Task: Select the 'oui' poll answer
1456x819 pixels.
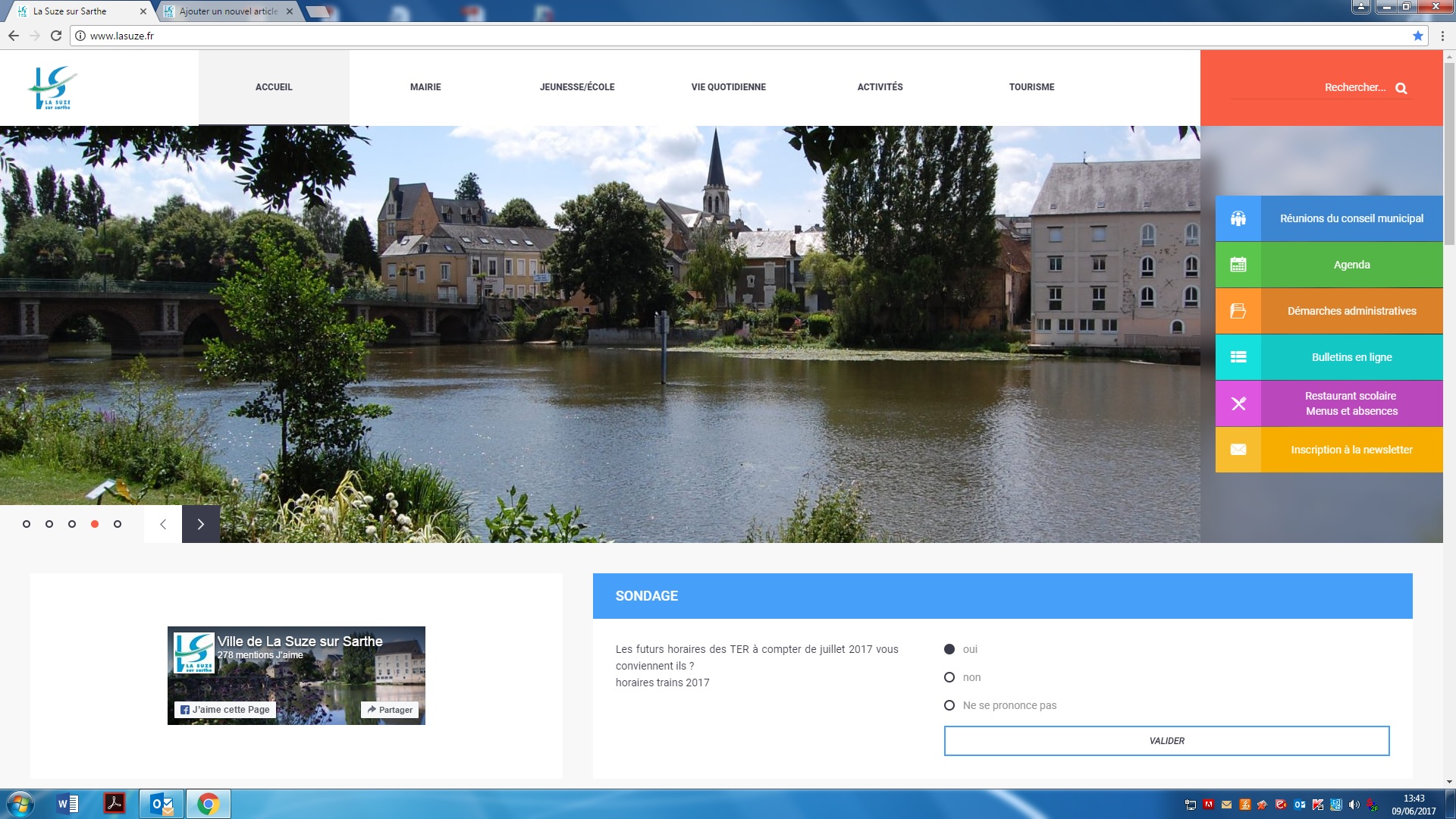Action: (x=949, y=649)
